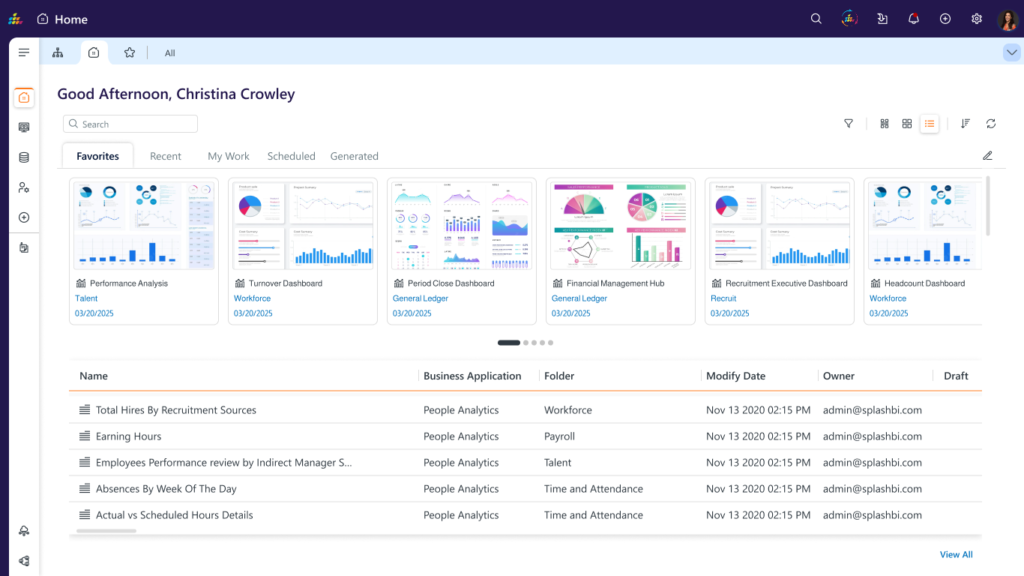1024x576 pixels.
Task: Click the View All link
Action: click(955, 554)
